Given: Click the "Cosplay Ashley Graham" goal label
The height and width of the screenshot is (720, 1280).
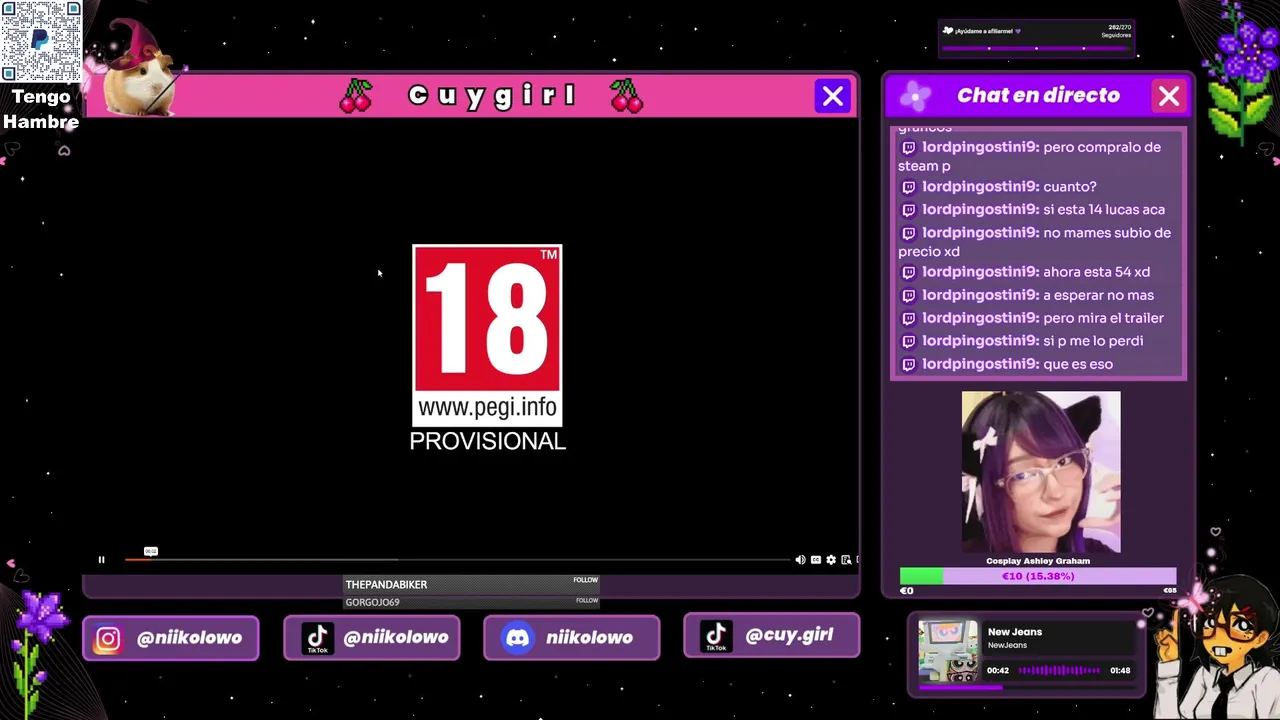Looking at the screenshot, I should coord(1038,561).
